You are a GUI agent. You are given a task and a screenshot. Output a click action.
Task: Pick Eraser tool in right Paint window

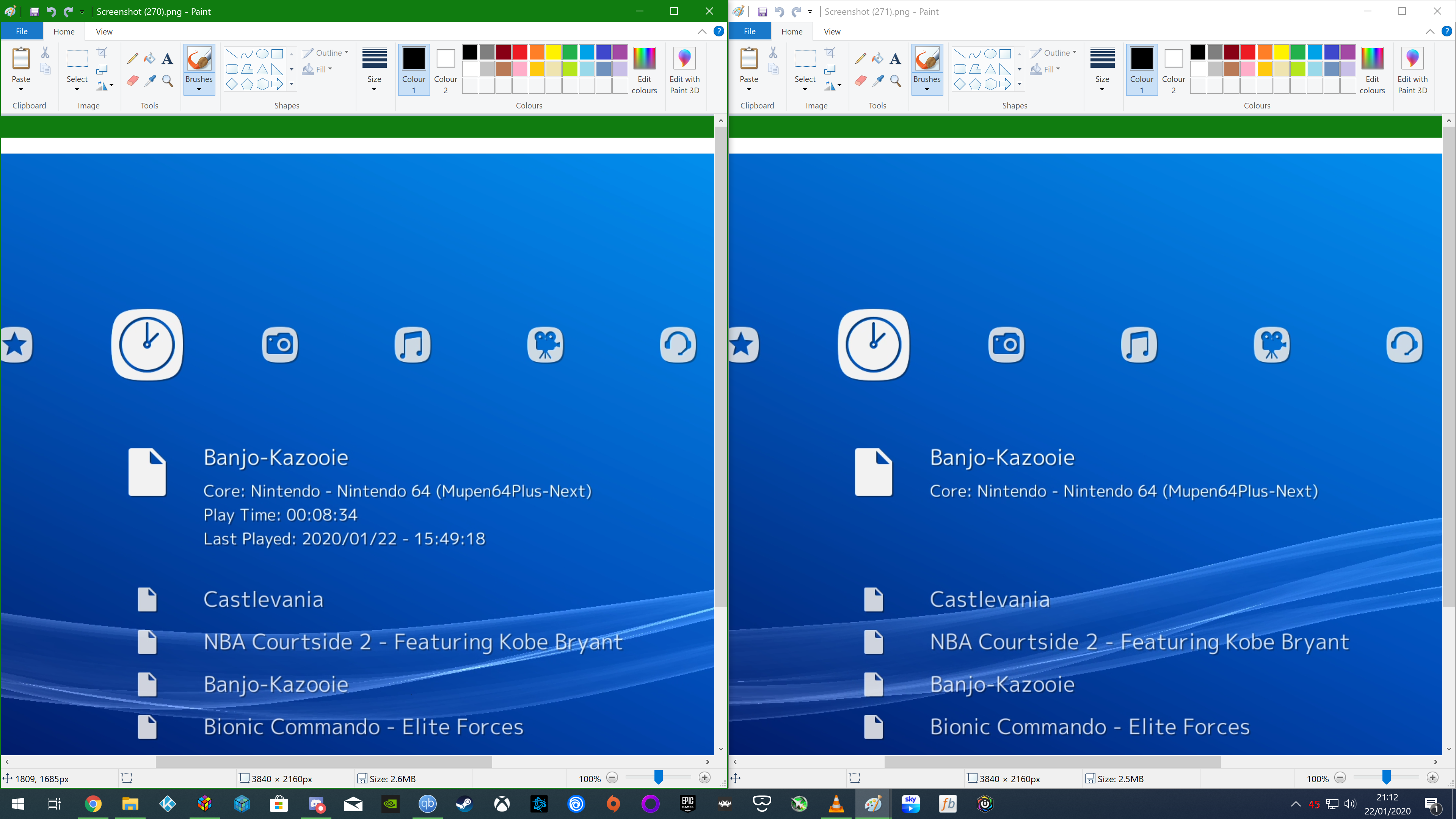point(860,81)
